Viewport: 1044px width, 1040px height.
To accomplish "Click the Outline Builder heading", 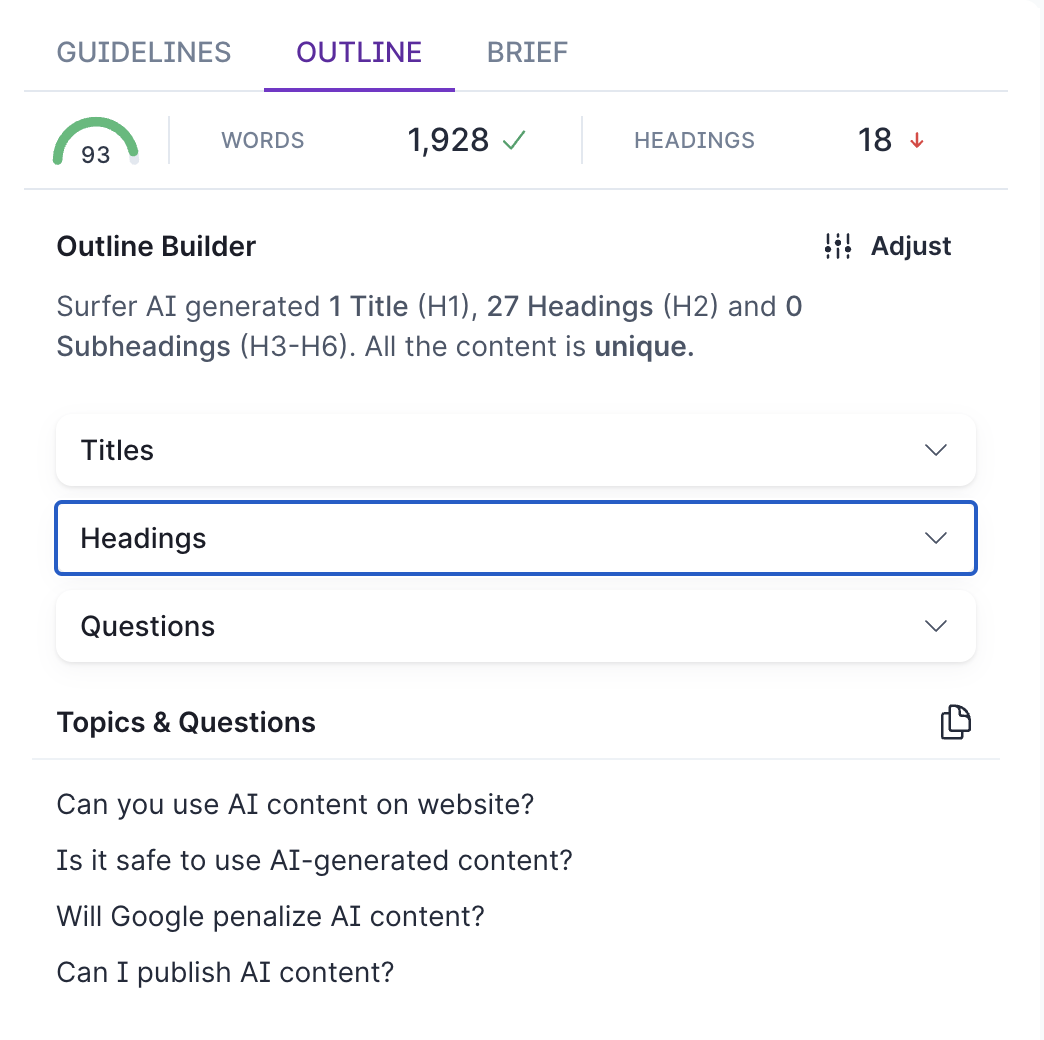I will click(x=156, y=246).
